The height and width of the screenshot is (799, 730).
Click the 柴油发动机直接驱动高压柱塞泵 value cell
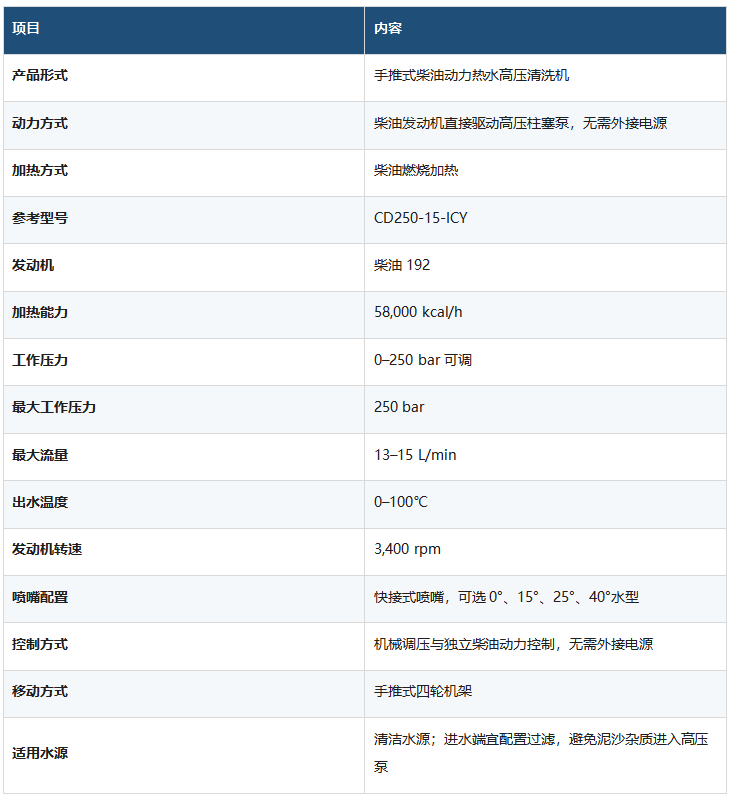[x=545, y=125]
